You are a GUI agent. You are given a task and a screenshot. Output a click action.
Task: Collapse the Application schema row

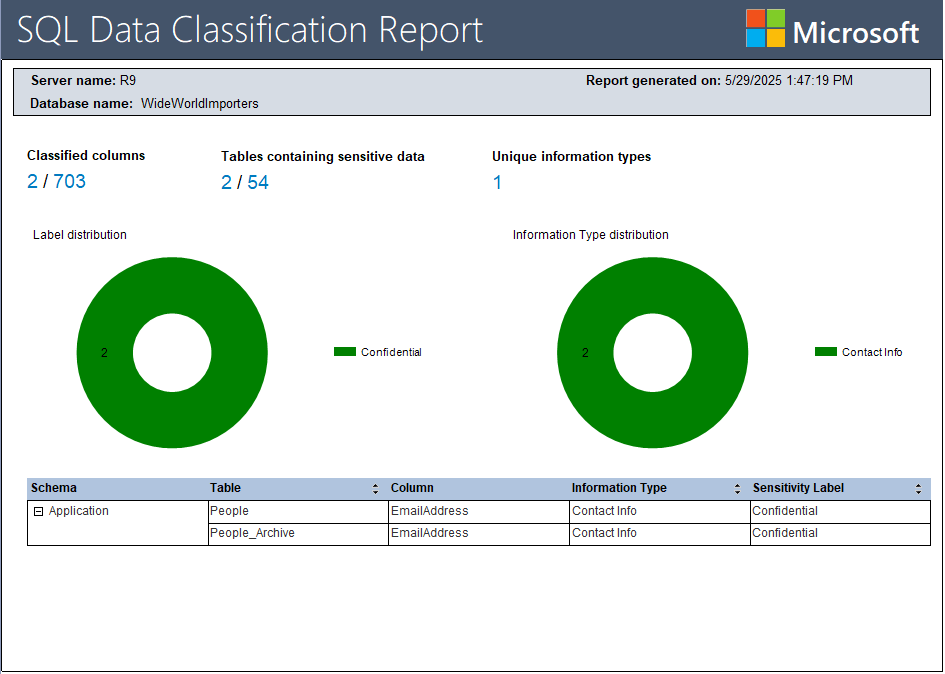(x=38, y=511)
